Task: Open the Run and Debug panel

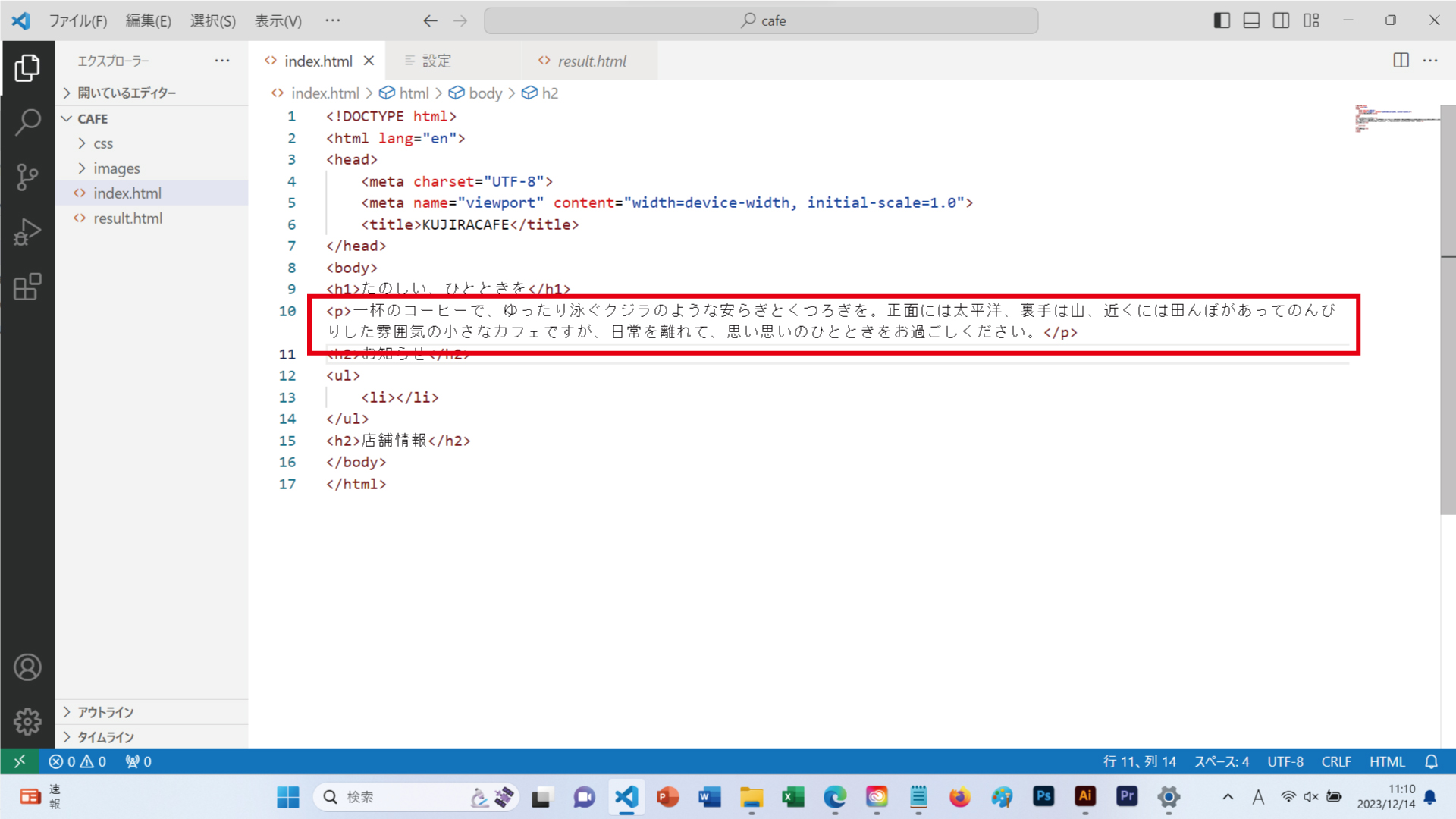Action: pos(28,231)
